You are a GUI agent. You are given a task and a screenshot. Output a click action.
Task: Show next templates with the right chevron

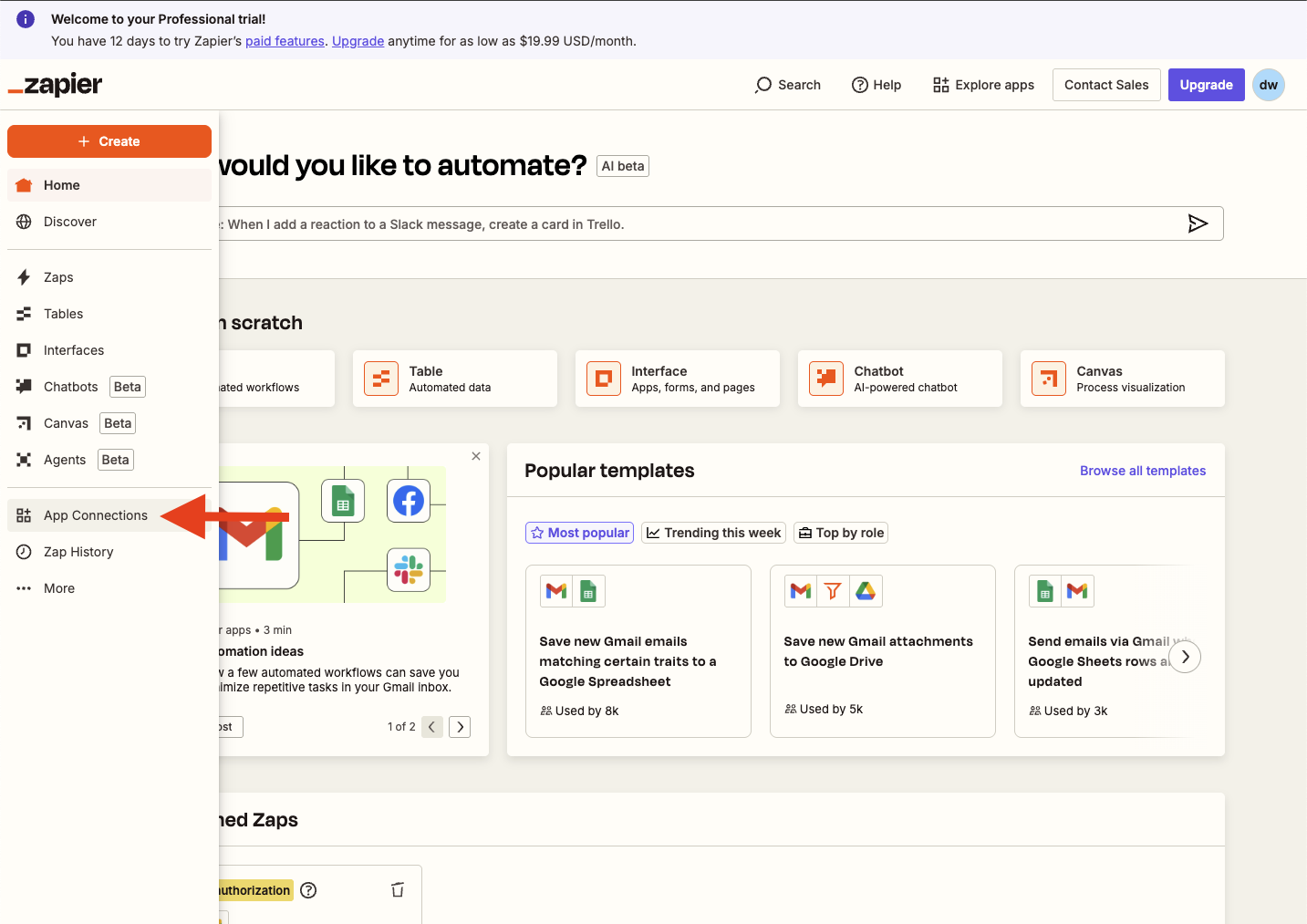click(x=1185, y=657)
